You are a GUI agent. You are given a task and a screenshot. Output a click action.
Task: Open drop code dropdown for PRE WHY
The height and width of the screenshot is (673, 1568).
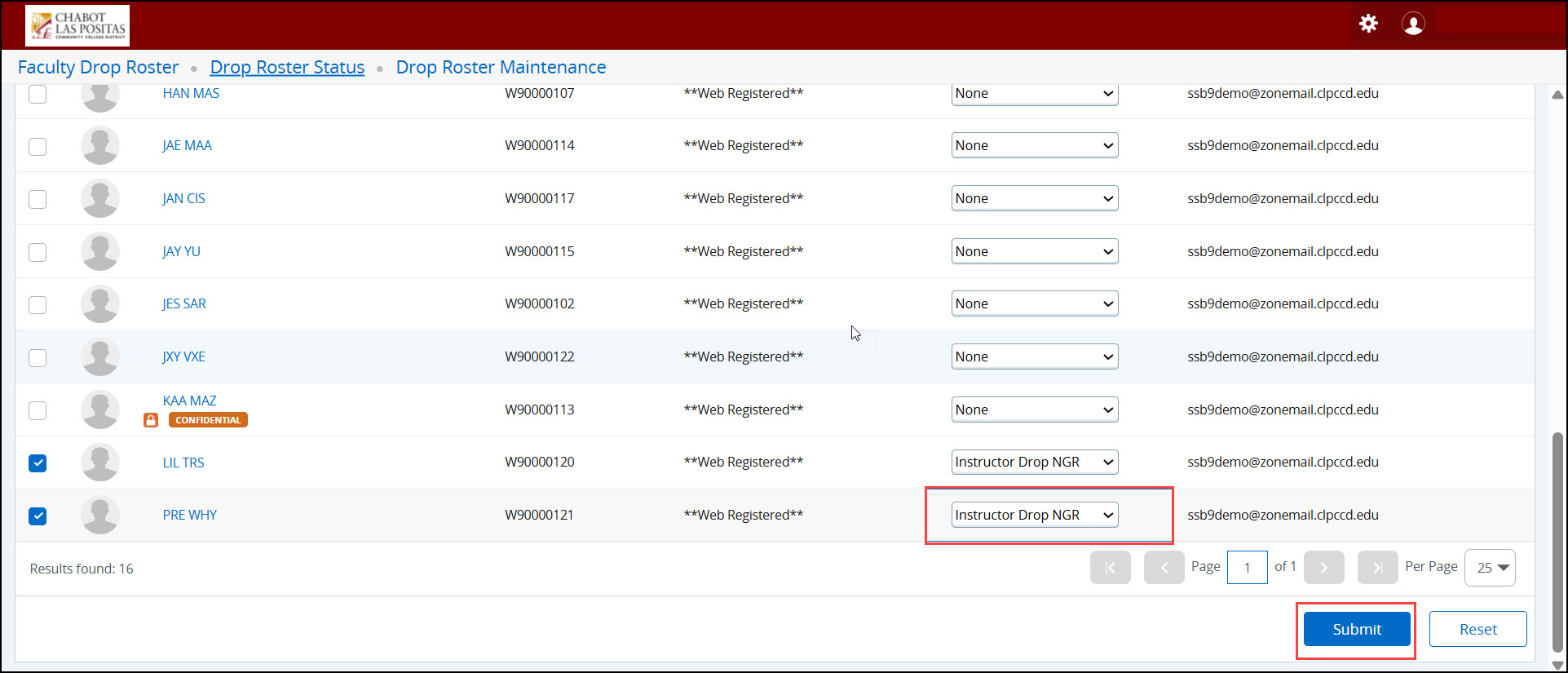point(1034,515)
